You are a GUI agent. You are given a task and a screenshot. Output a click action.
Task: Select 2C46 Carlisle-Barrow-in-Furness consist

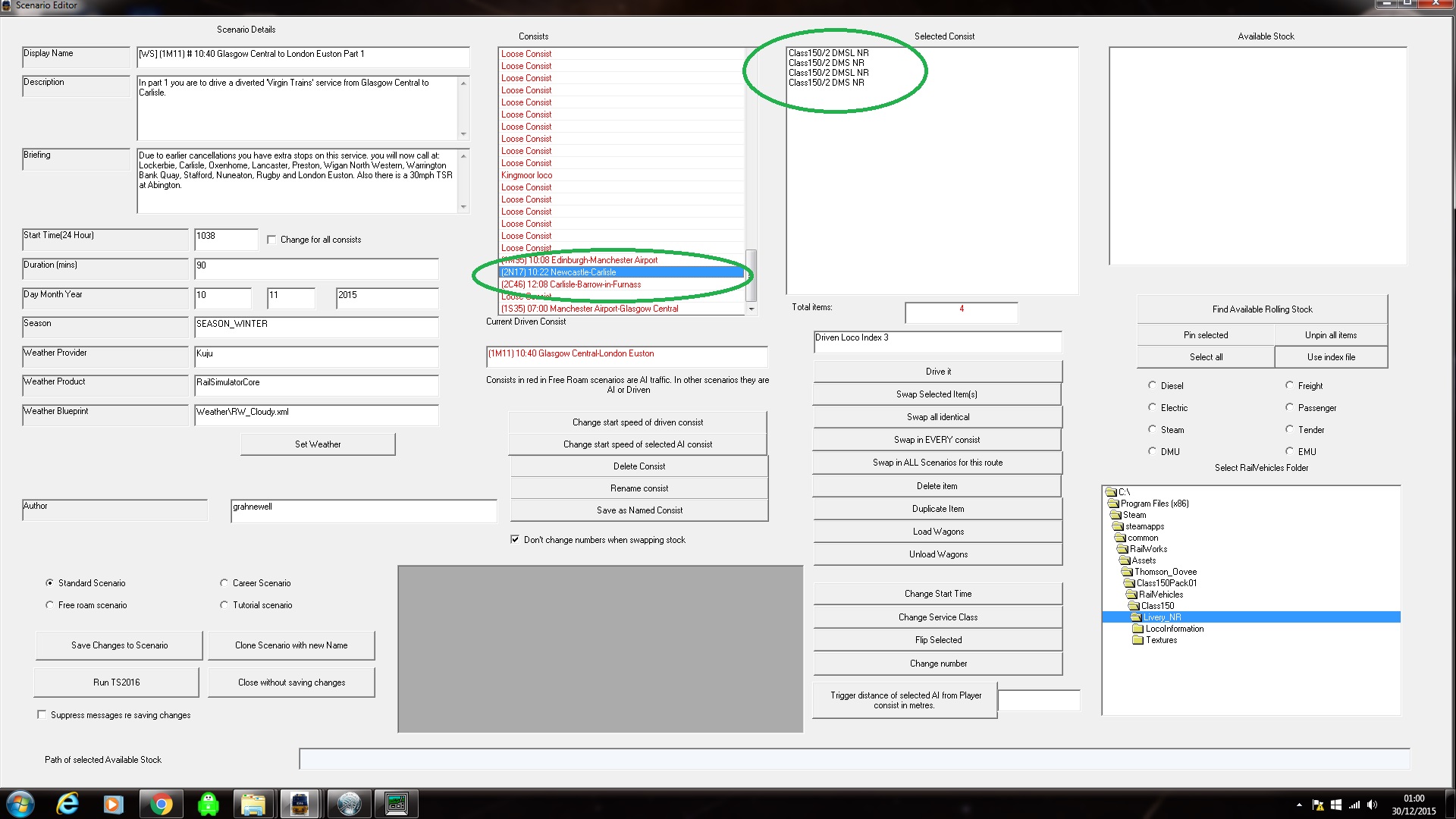[570, 284]
